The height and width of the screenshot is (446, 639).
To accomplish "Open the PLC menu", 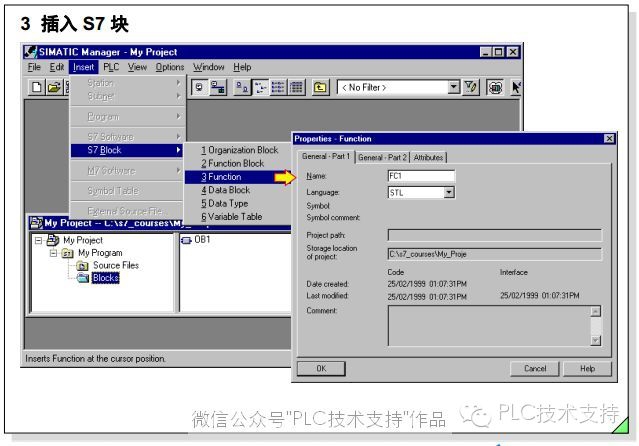I will [x=111, y=67].
